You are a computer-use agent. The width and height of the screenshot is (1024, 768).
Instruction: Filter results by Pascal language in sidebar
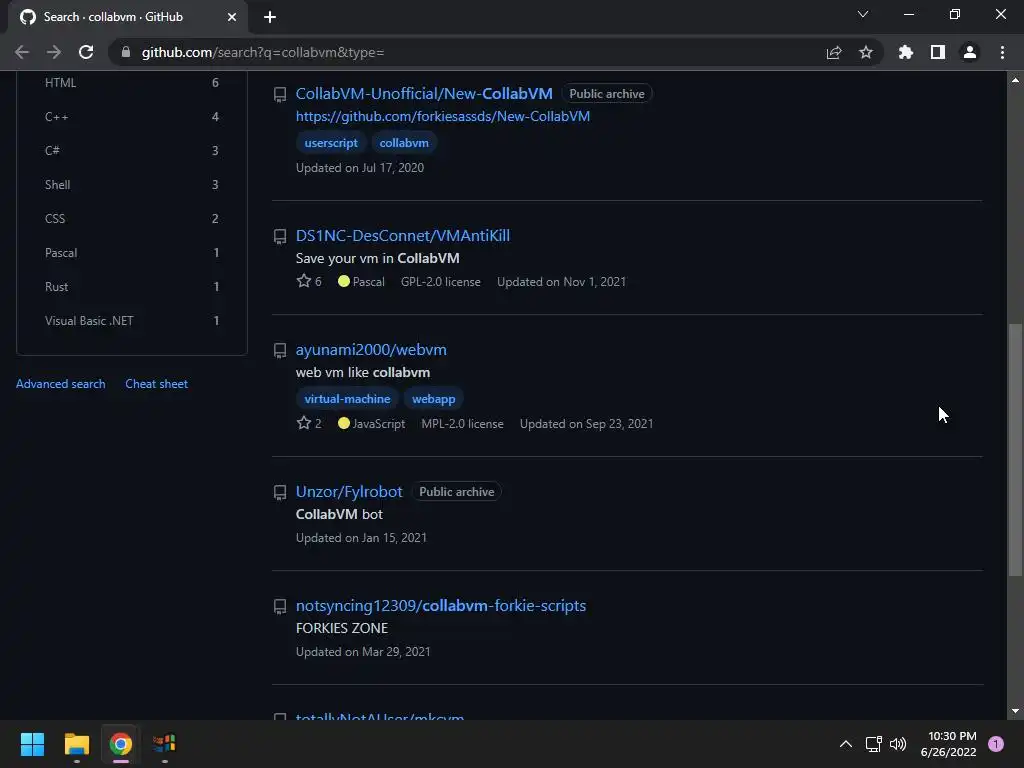point(132,253)
